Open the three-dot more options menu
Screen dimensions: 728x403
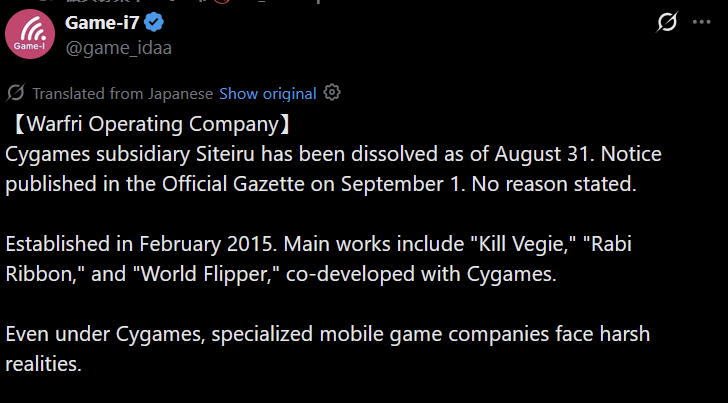point(702,22)
